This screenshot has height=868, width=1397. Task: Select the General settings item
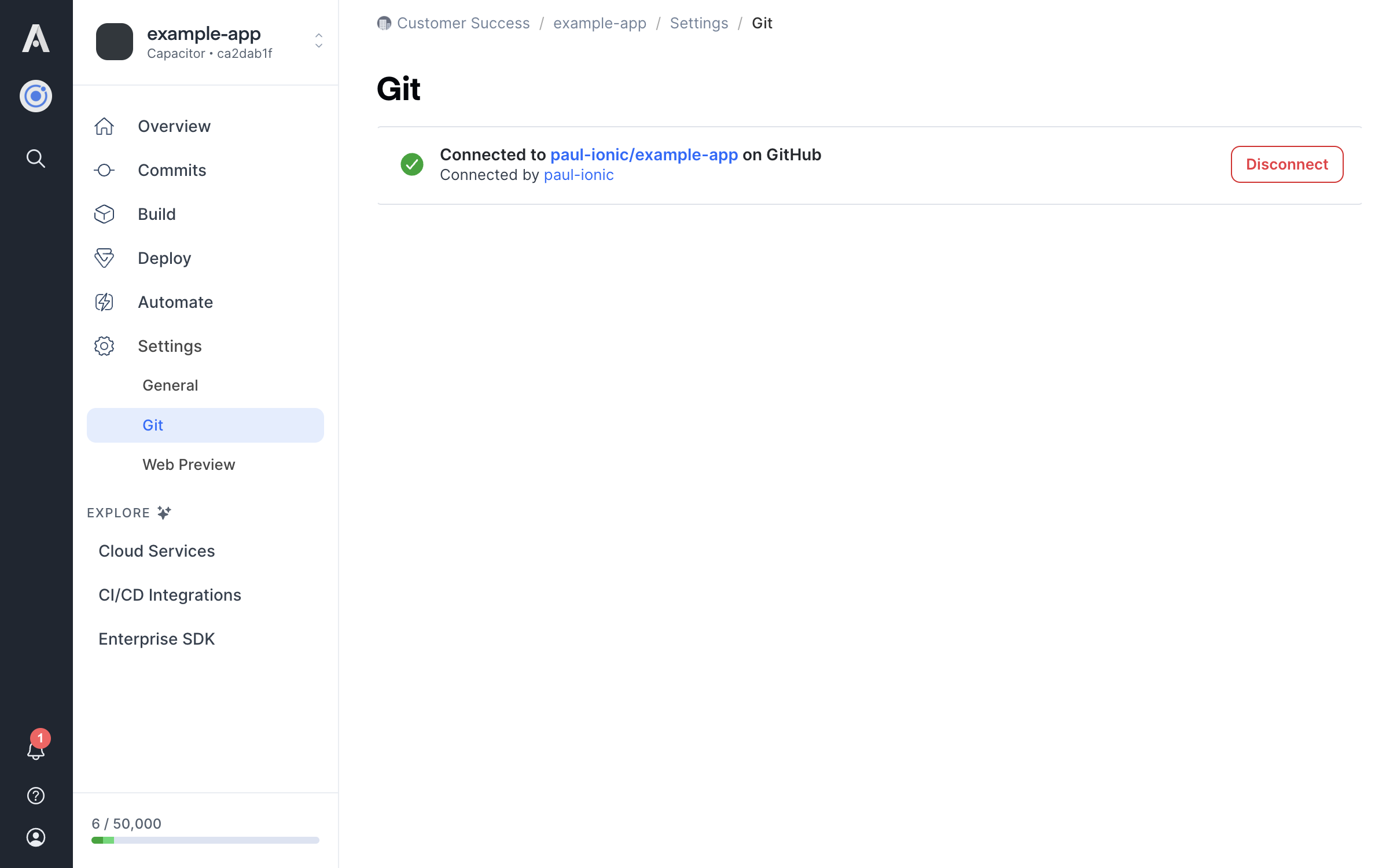(170, 385)
